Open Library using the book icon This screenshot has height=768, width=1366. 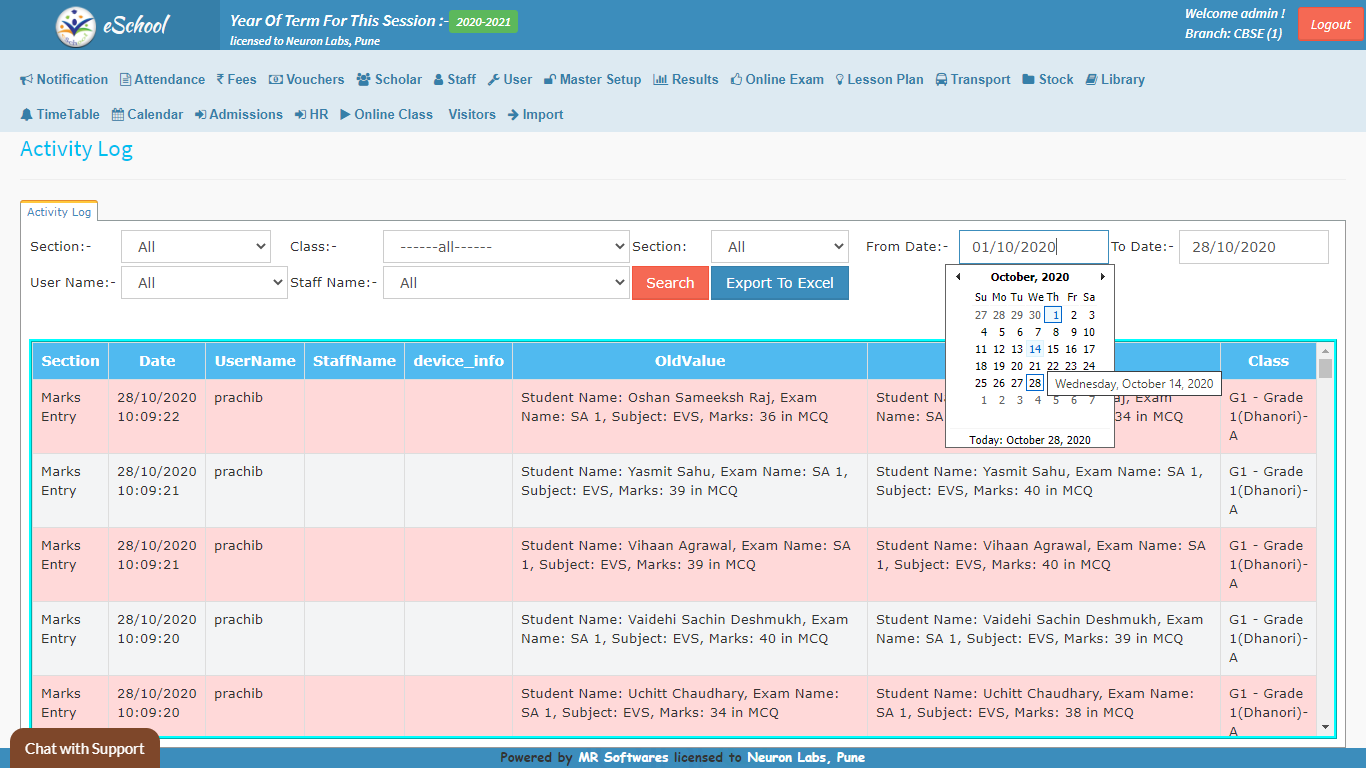(x=1091, y=80)
